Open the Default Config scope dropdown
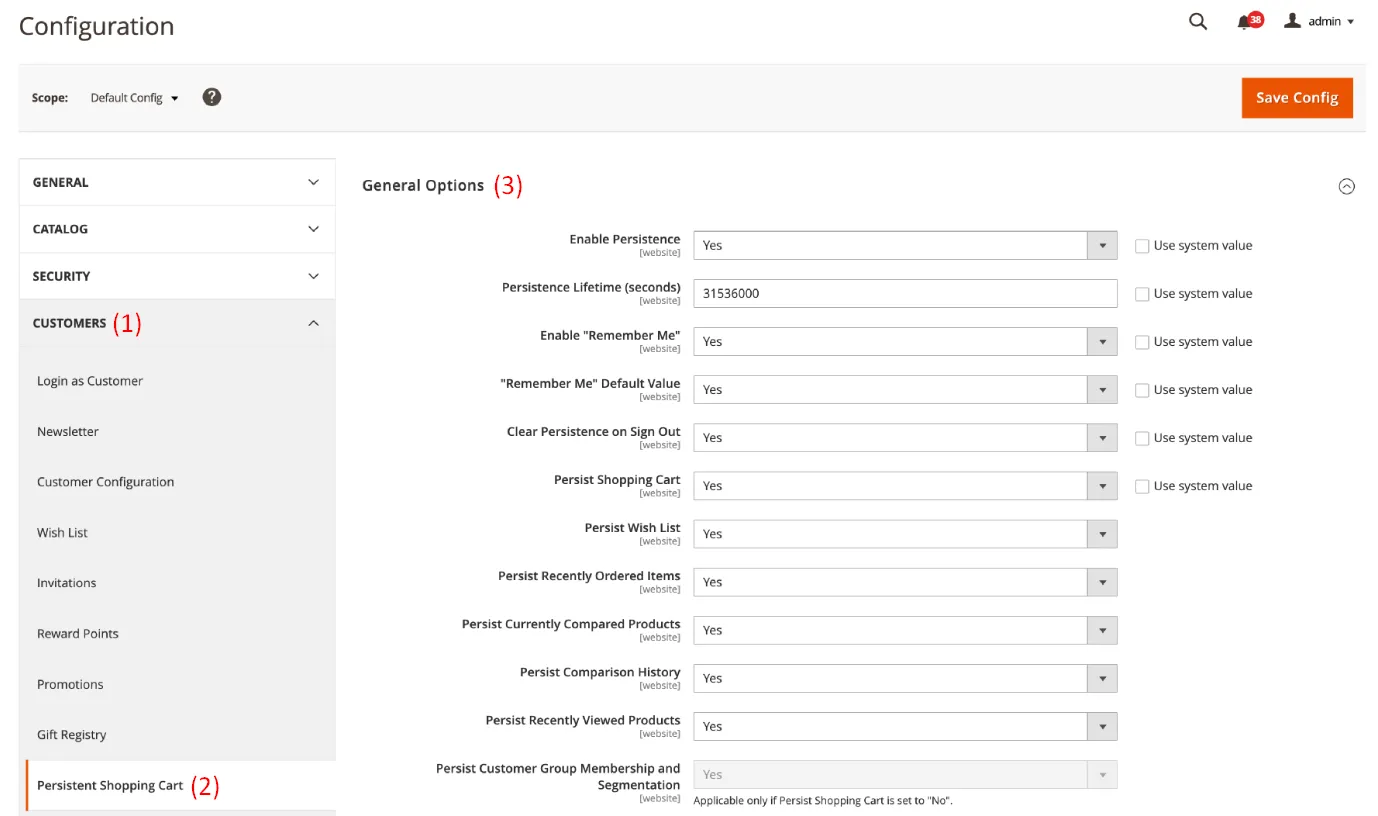 pyautogui.click(x=134, y=98)
